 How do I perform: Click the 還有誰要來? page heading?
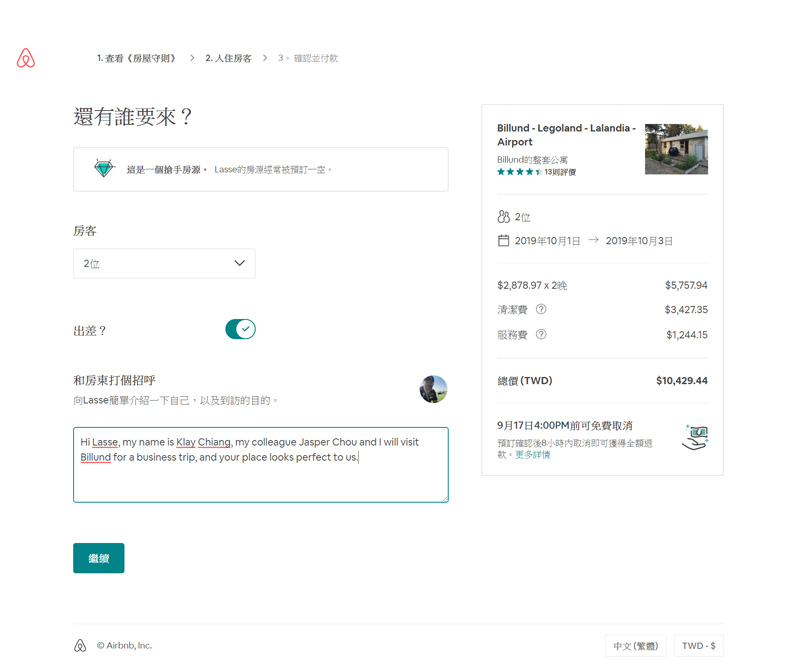point(132,117)
